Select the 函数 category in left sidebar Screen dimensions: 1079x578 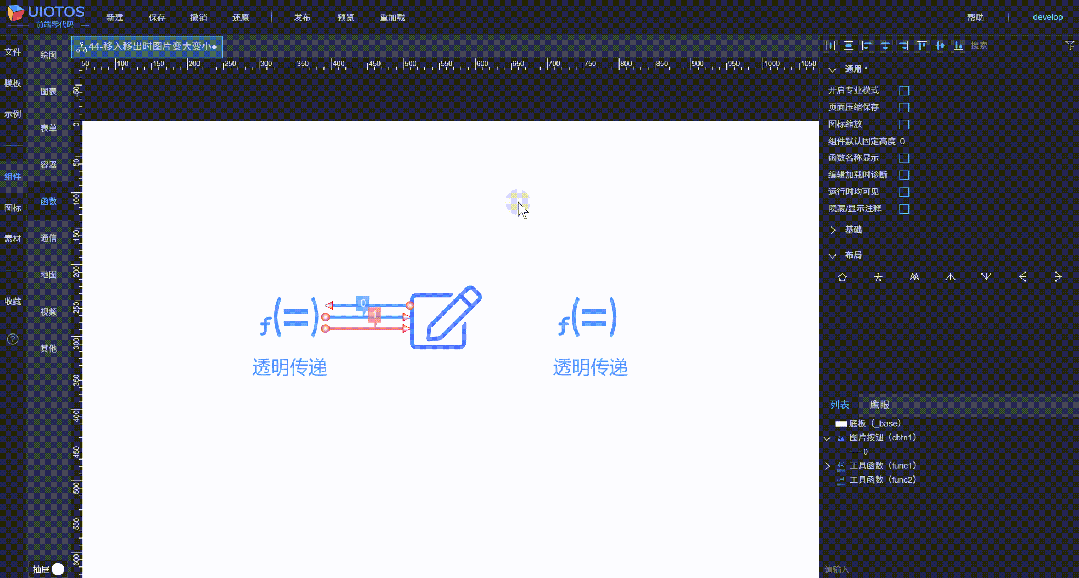click(47, 201)
